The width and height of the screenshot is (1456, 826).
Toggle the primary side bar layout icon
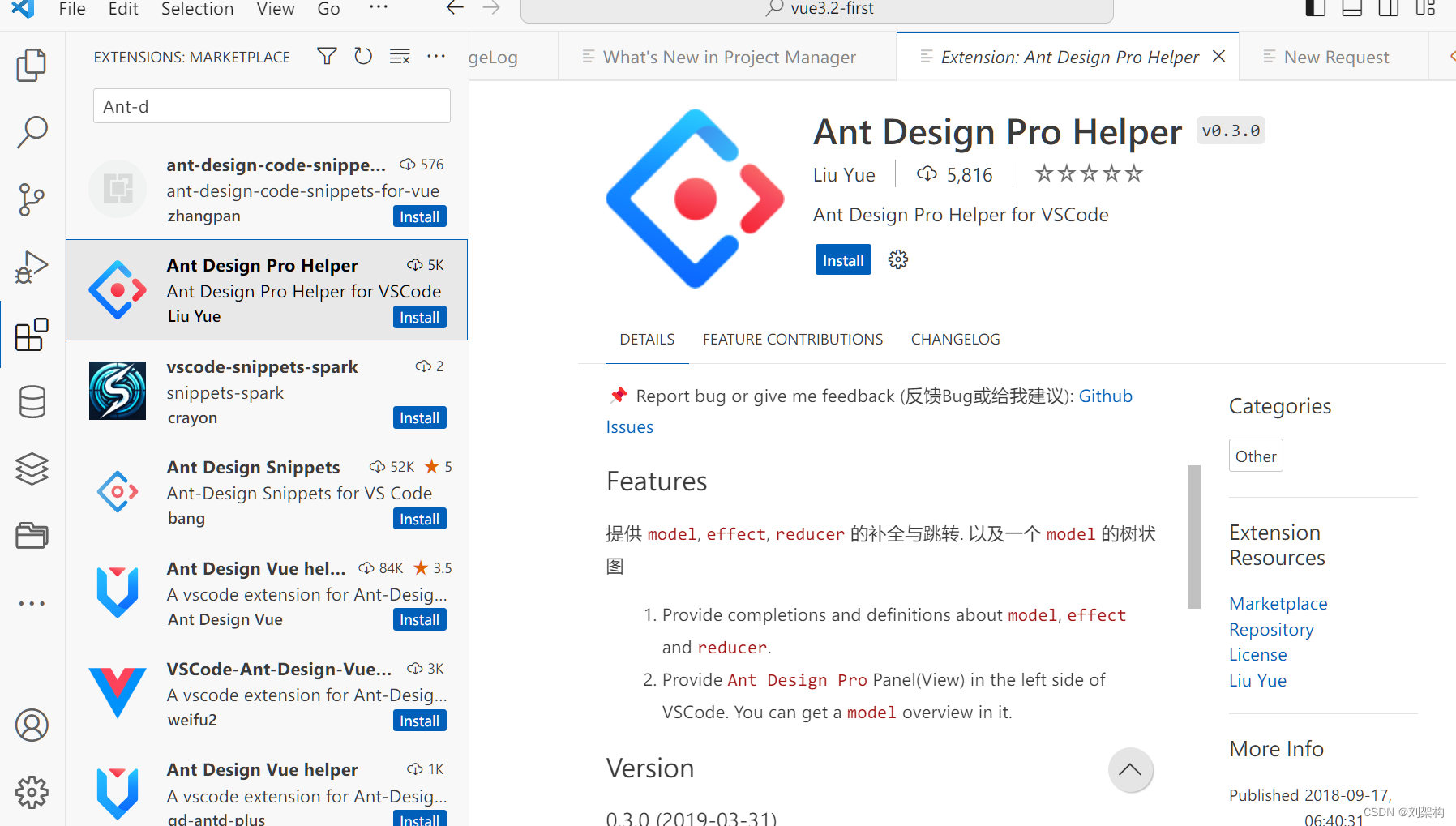click(1315, 8)
